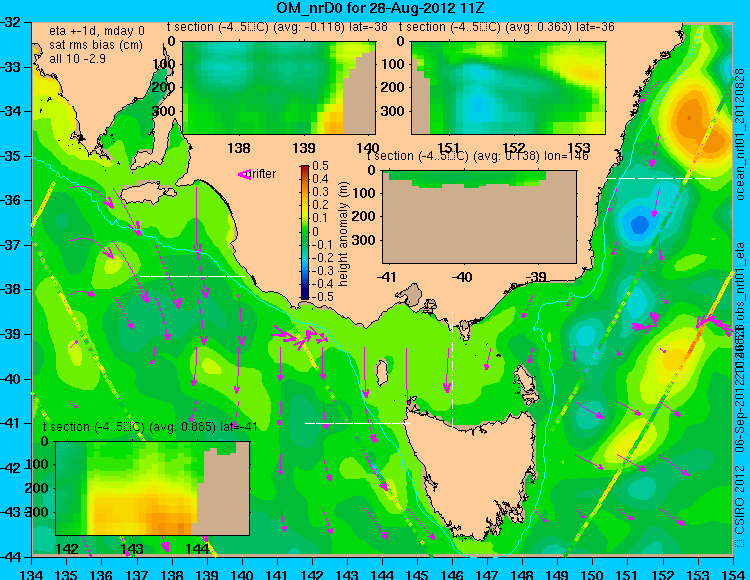
Task: Click the plot title 'OM_nrD0 for 28-Aug-2012 11Z'
Action: coord(381,8)
